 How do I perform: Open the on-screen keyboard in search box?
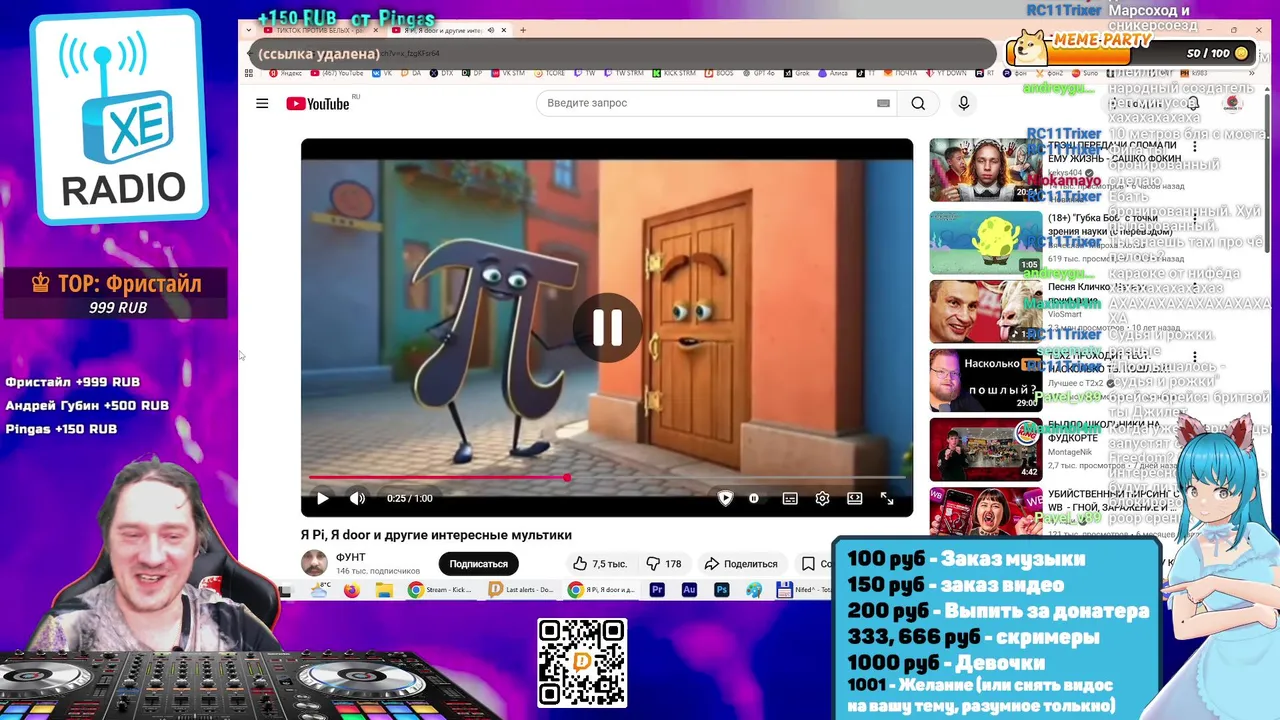pyautogui.click(x=883, y=103)
